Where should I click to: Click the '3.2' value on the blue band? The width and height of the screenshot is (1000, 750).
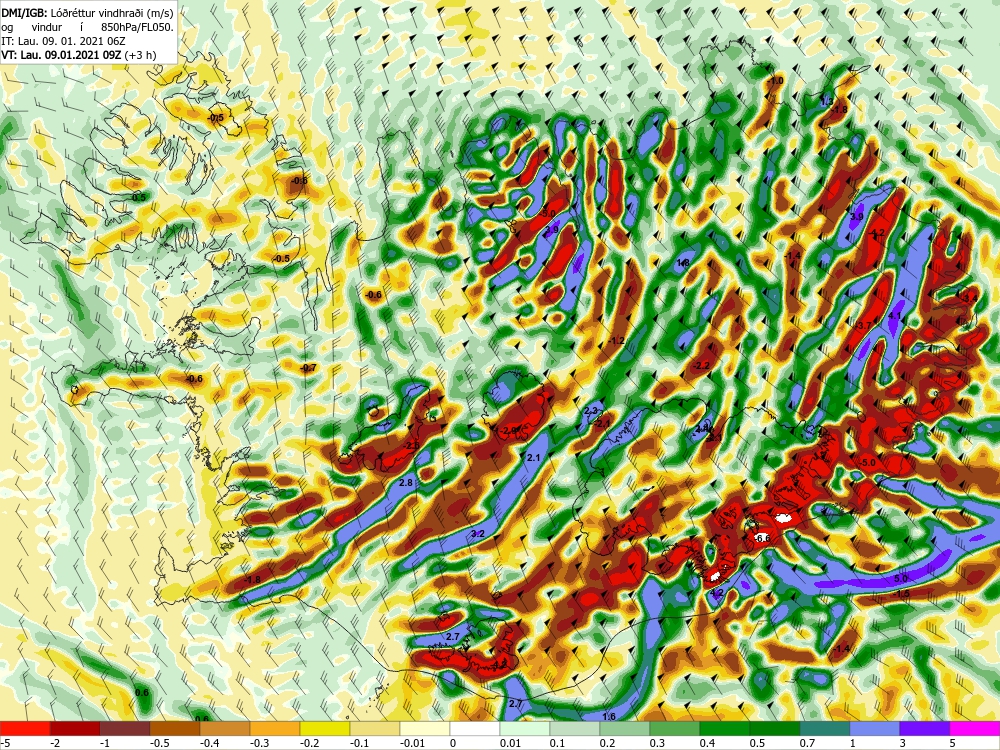click(478, 534)
